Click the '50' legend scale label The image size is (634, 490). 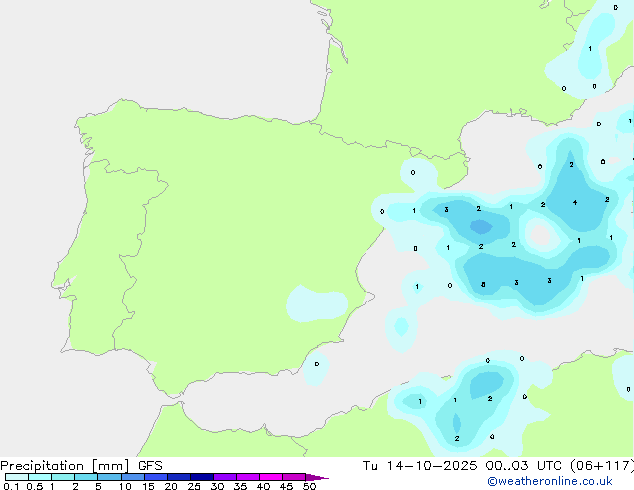point(309,486)
